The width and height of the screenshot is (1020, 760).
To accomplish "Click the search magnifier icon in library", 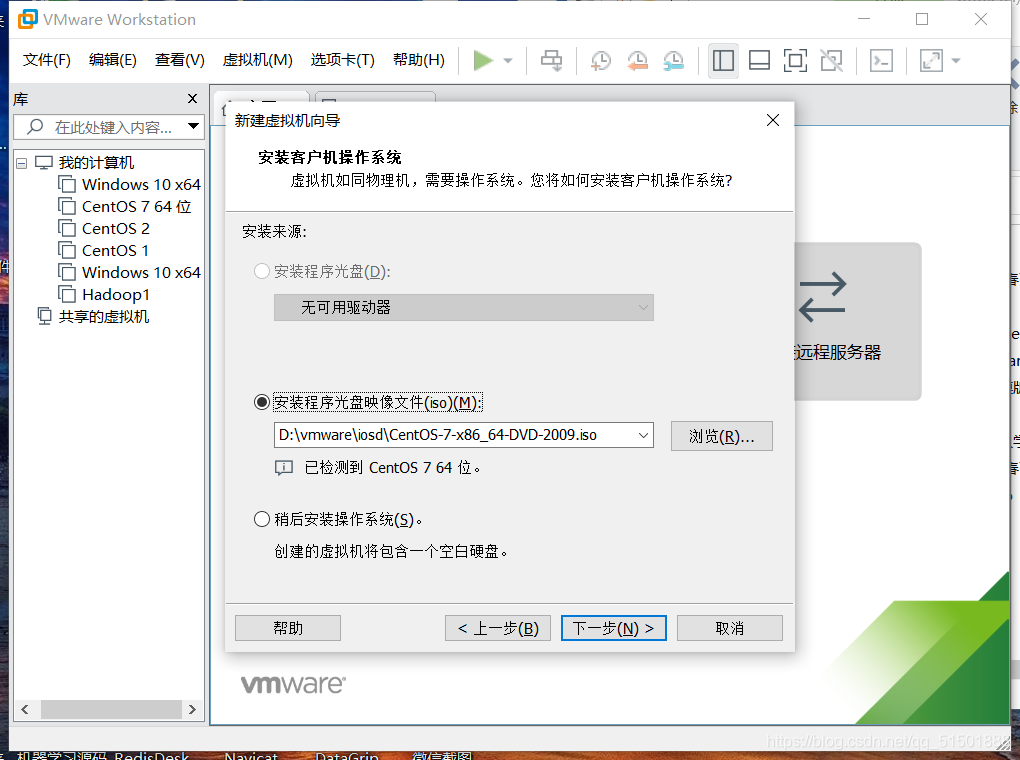I will click(x=34, y=126).
